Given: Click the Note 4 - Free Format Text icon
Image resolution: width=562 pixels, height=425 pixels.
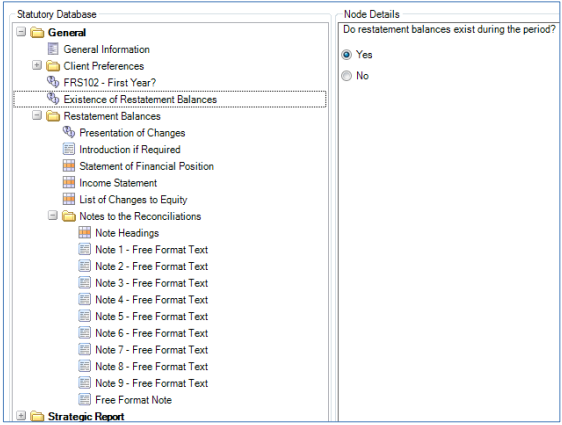Looking at the screenshot, I should (85, 299).
